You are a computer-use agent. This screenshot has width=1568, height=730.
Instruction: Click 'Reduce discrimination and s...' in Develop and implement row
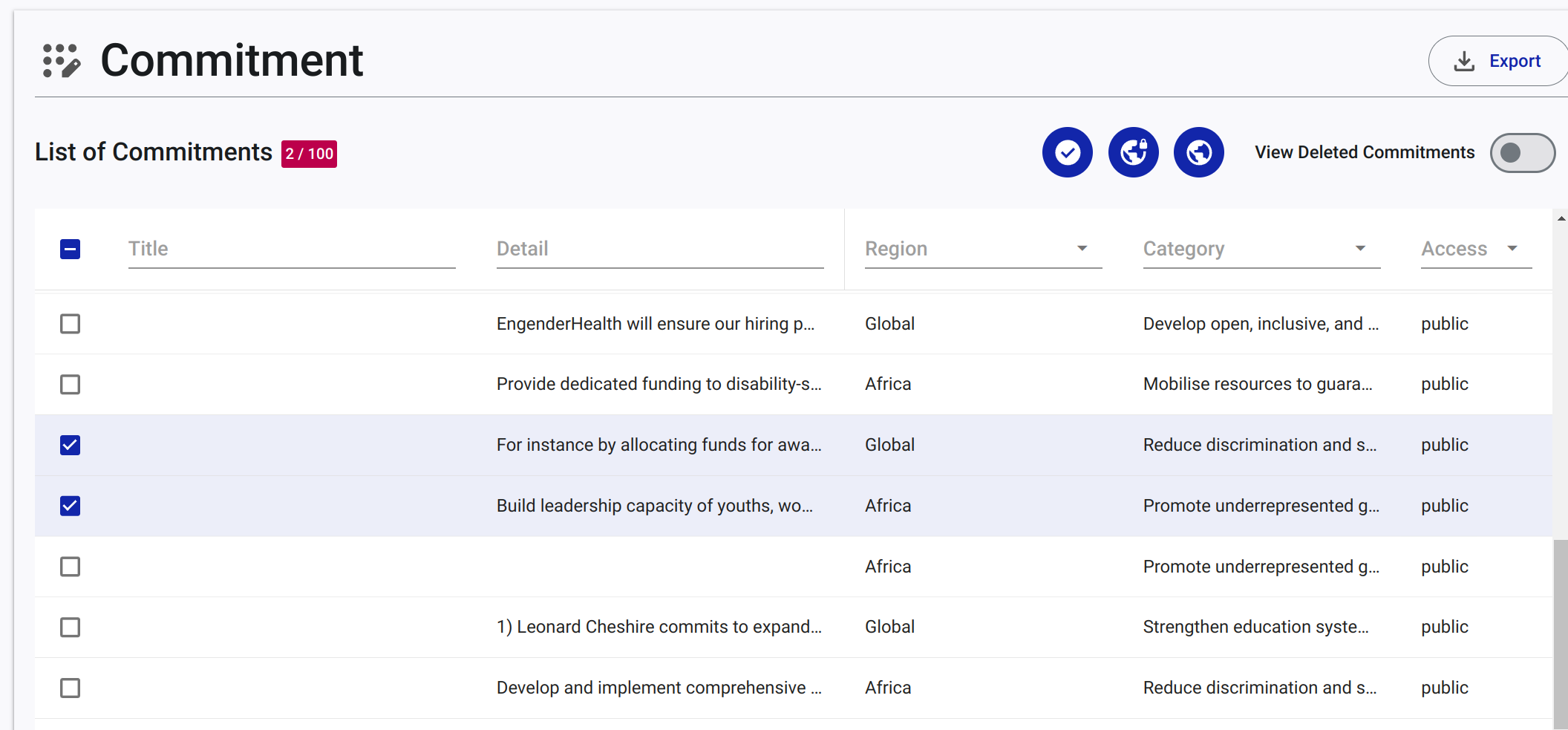click(x=1260, y=688)
